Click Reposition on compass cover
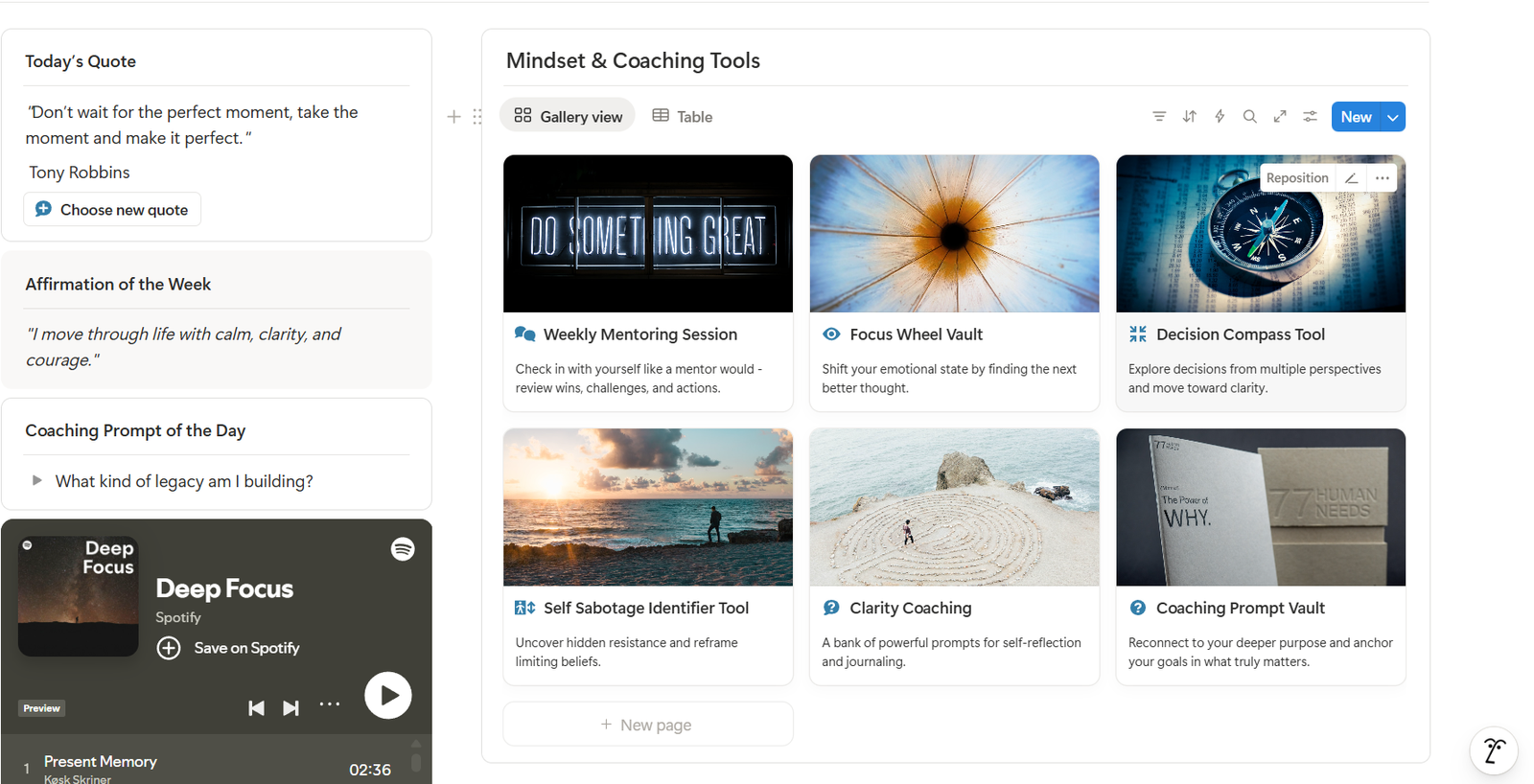This screenshot has width=1534, height=784. 1297,178
